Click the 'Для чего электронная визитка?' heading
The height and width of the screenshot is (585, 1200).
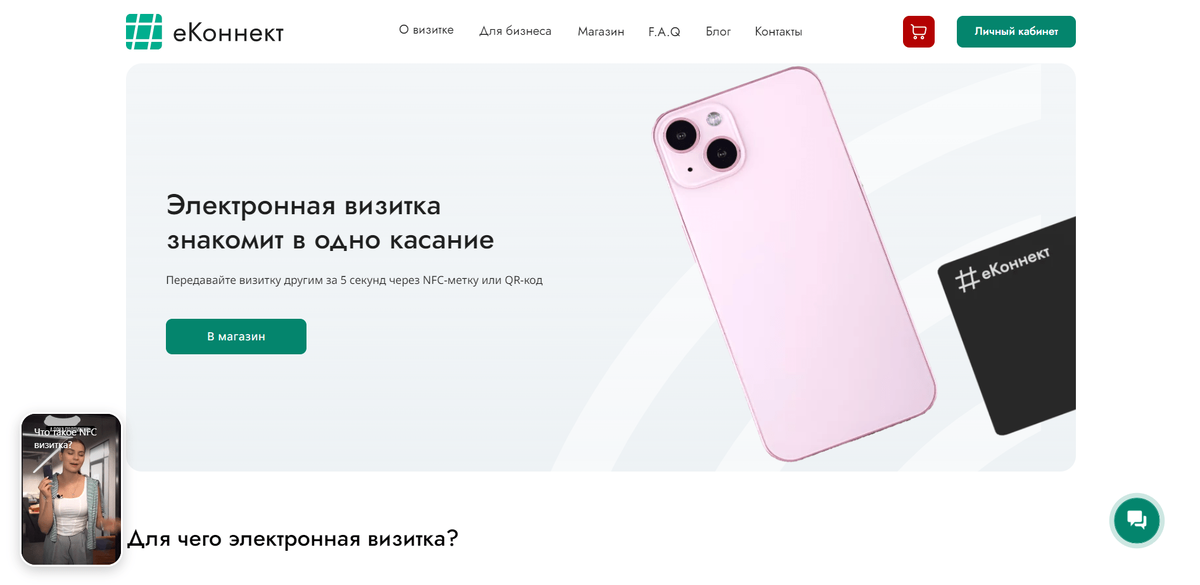[292, 538]
